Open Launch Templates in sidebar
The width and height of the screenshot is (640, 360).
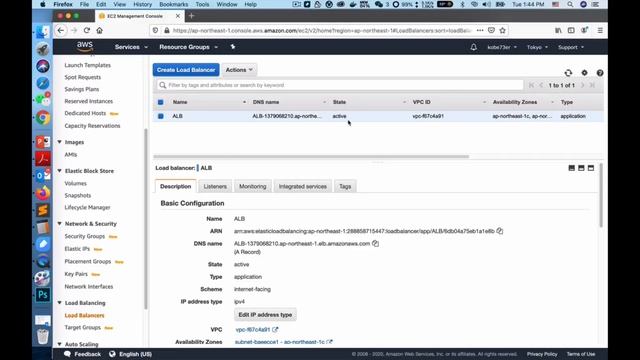(87, 65)
